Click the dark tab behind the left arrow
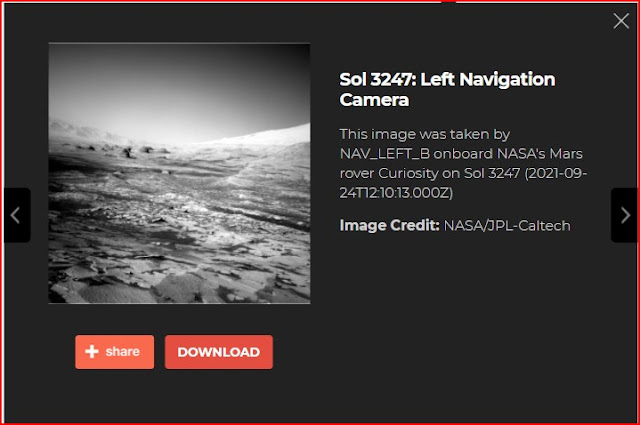 [17, 215]
